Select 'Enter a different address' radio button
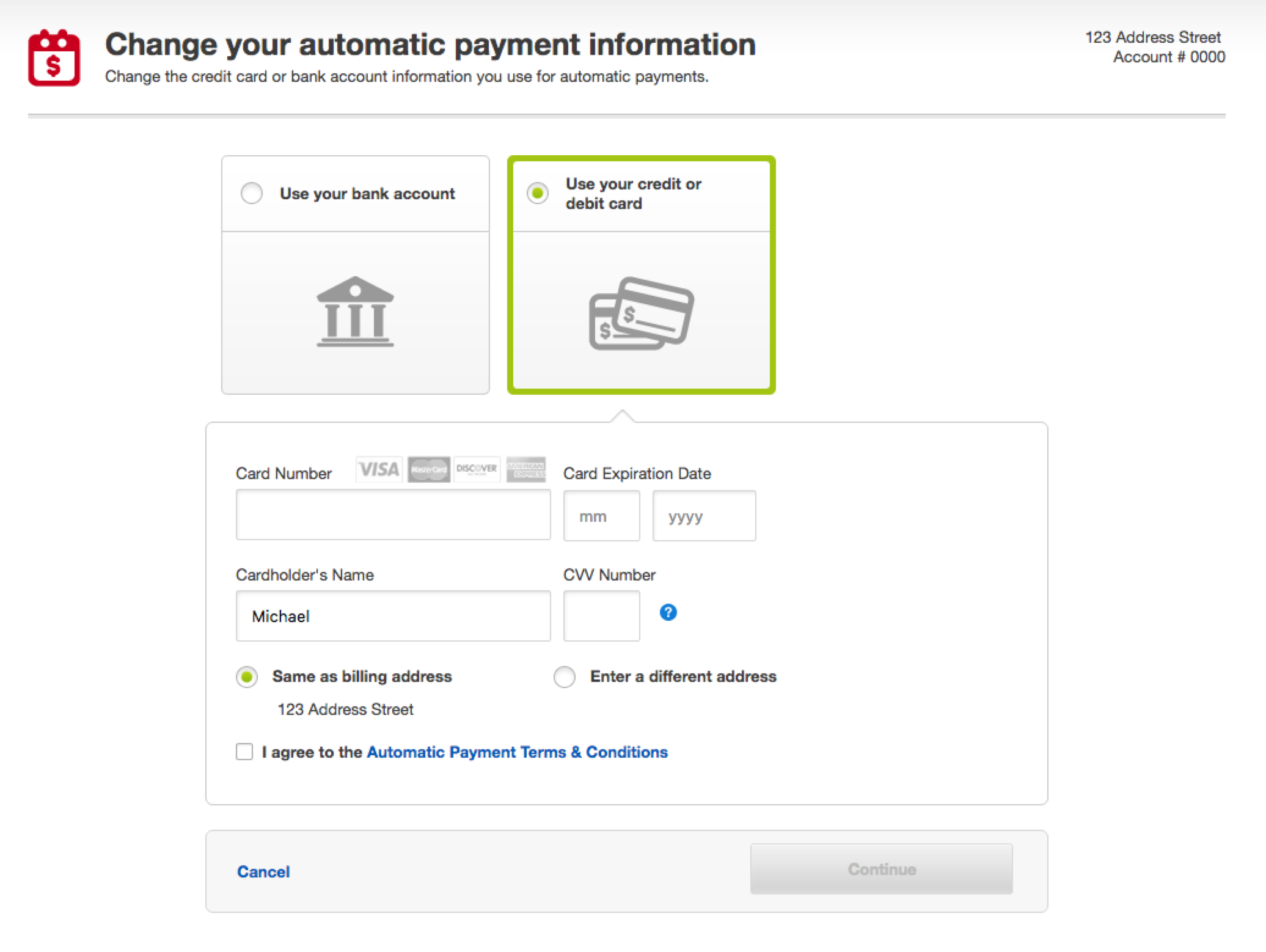The width and height of the screenshot is (1266, 952). [565, 676]
